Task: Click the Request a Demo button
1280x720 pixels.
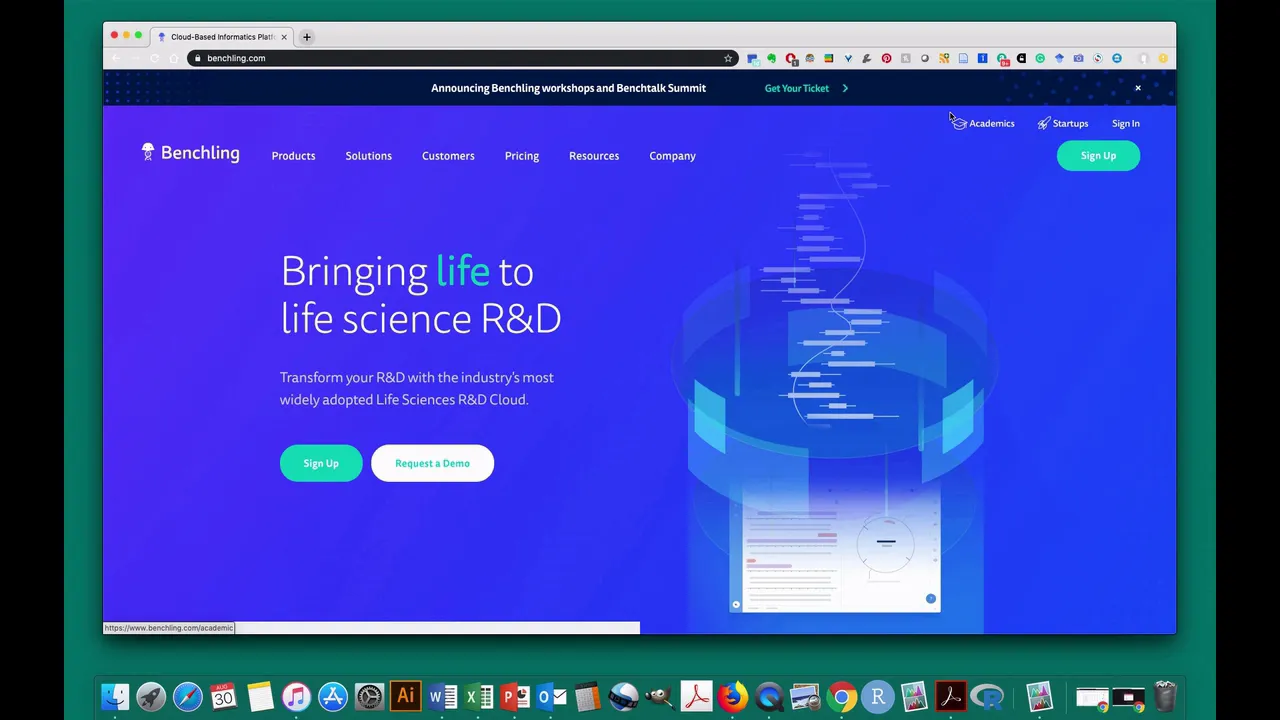Action: [432, 463]
